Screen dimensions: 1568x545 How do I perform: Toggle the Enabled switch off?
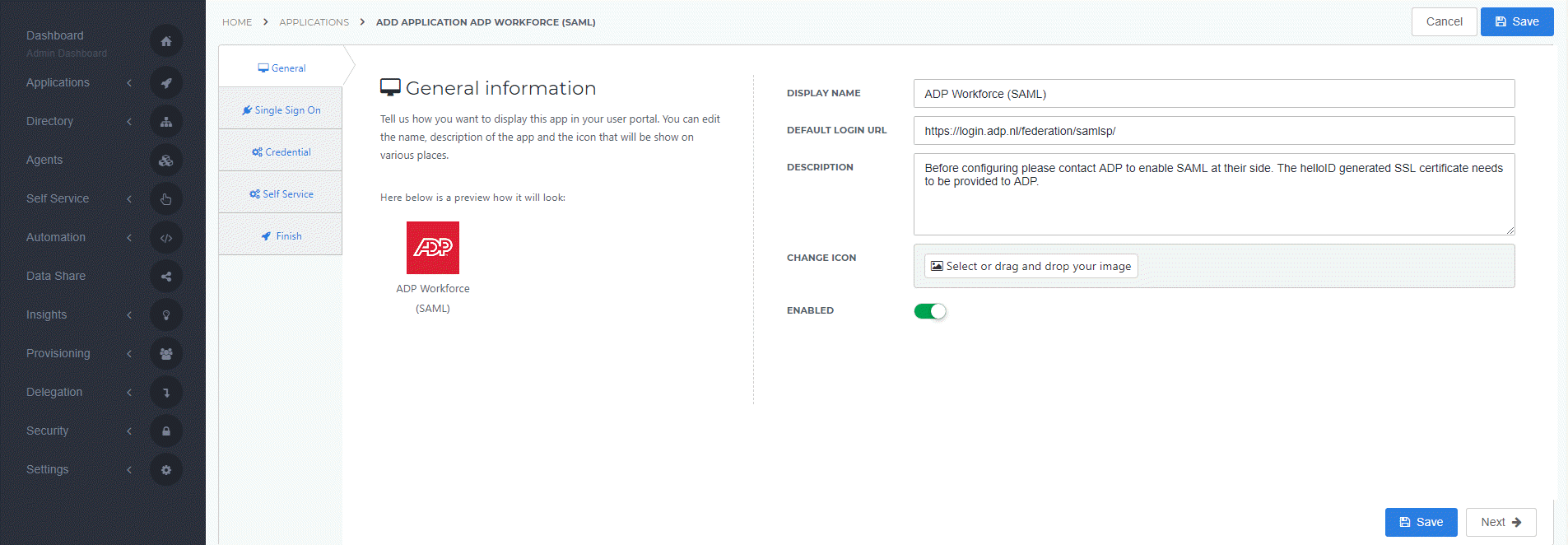[930, 311]
